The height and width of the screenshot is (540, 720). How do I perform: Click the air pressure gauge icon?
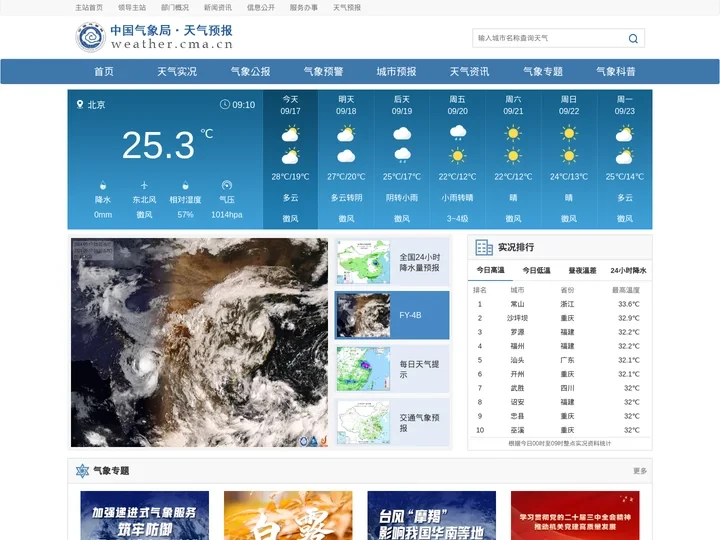point(227,186)
